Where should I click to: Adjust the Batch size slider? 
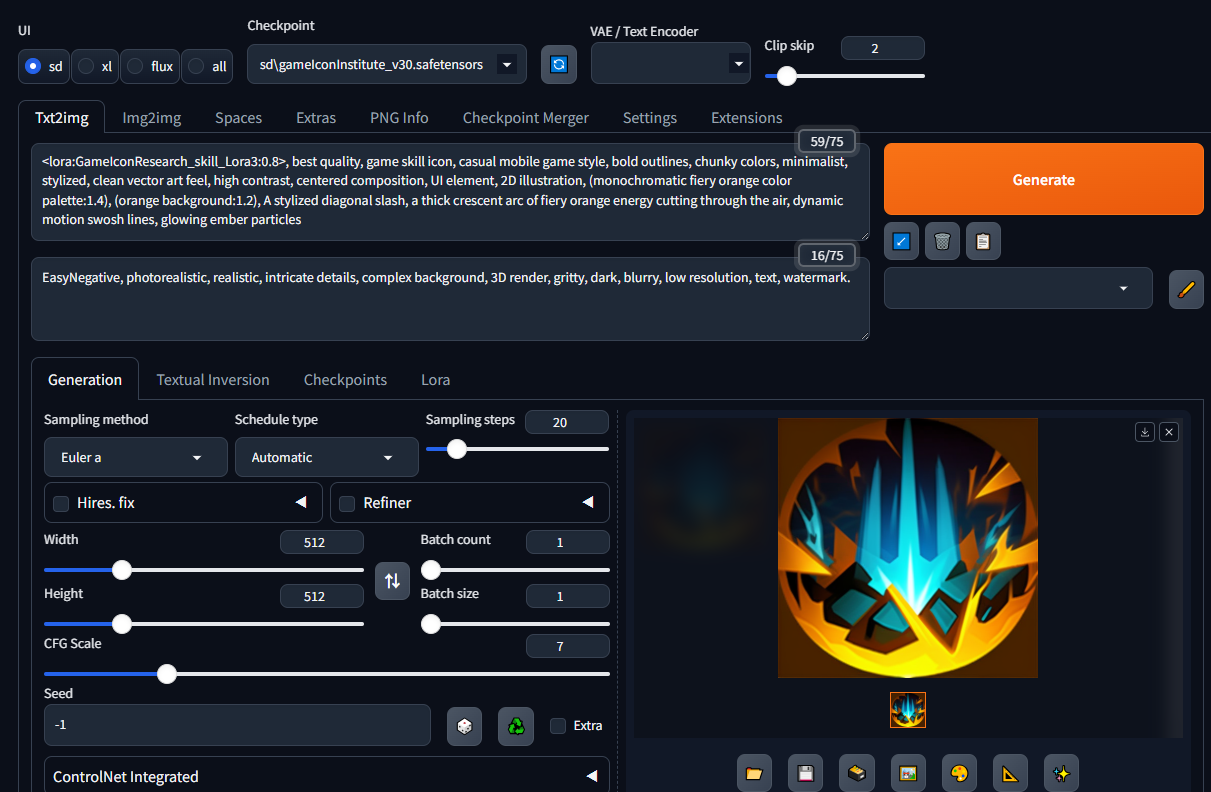click(x=515, y=624)
